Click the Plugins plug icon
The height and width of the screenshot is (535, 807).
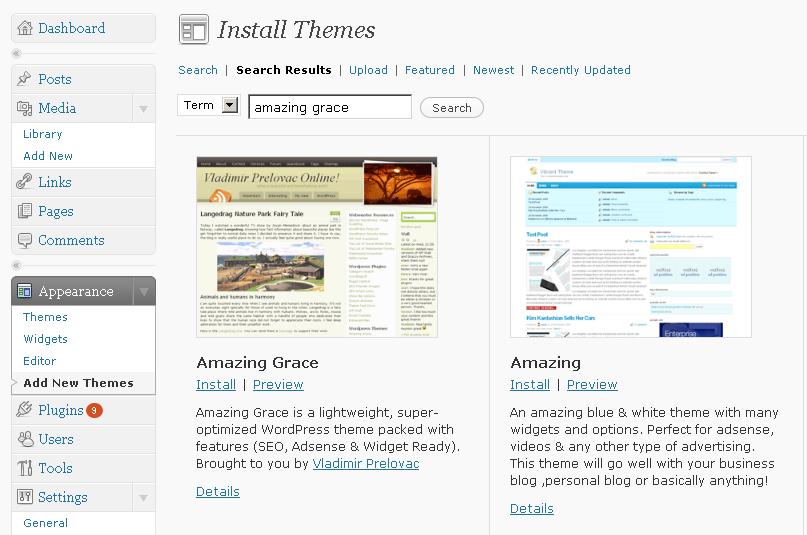pos(25,410)
